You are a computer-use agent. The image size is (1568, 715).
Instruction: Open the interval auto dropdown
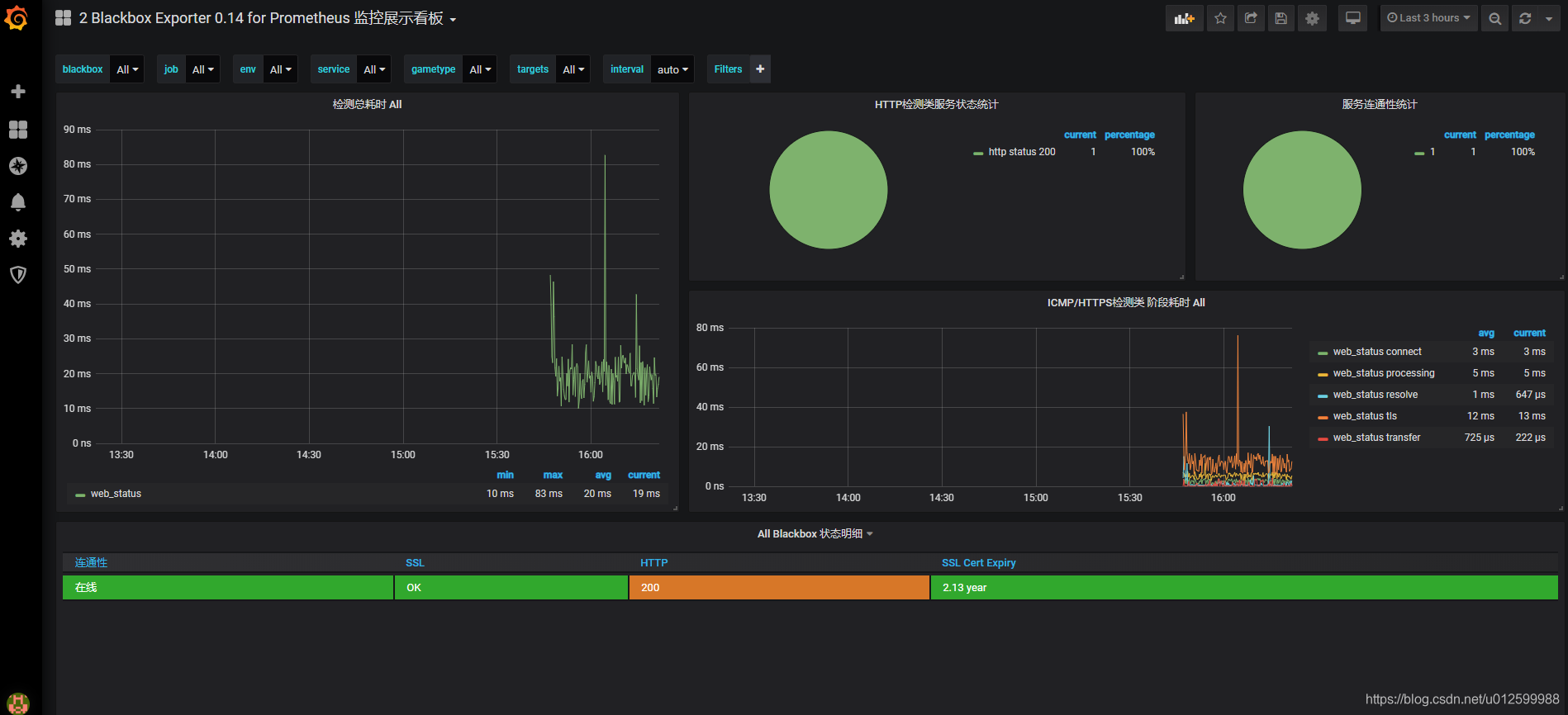(672, 69)
